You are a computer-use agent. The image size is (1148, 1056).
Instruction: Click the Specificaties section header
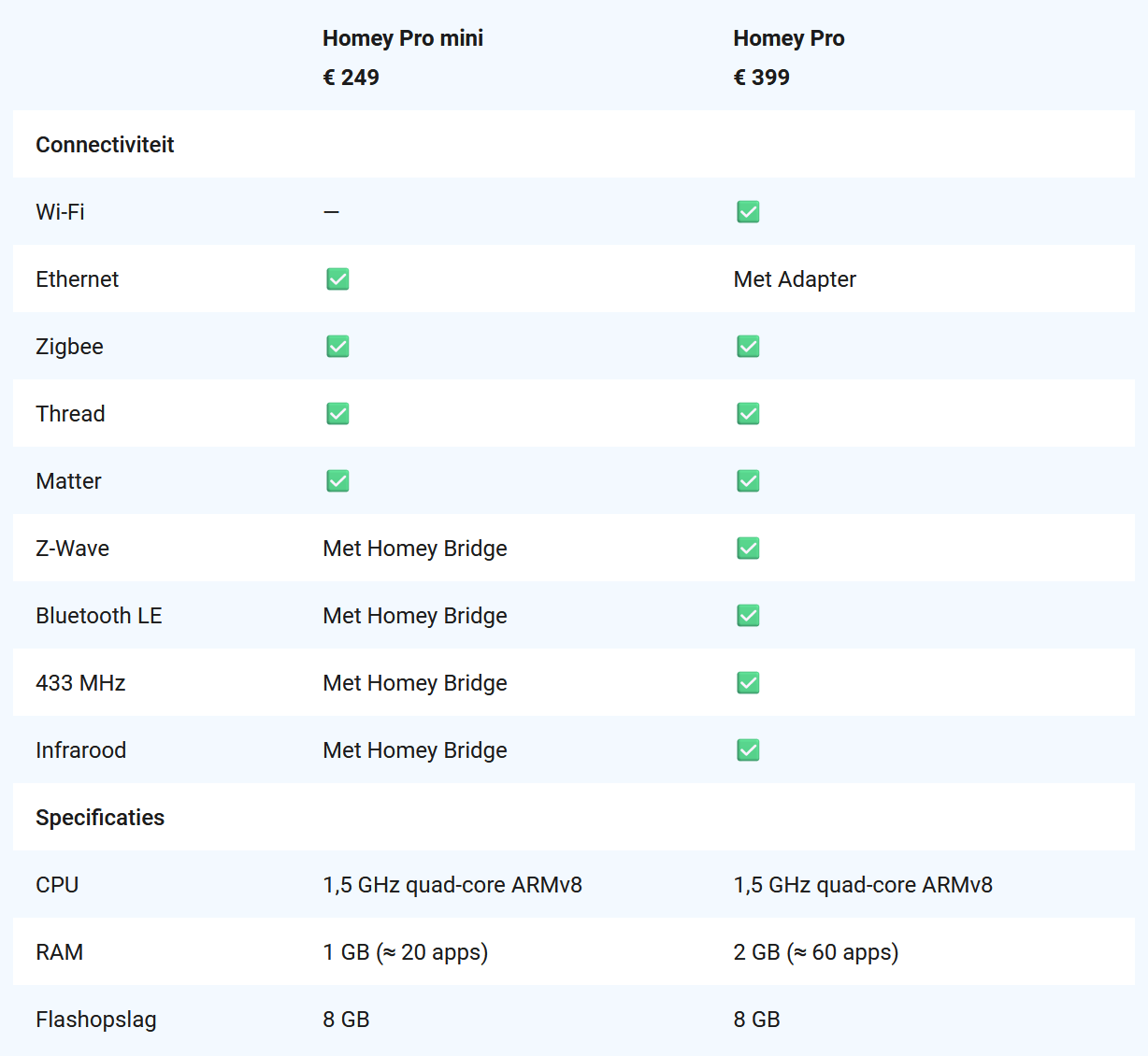[x=100, y=818]
